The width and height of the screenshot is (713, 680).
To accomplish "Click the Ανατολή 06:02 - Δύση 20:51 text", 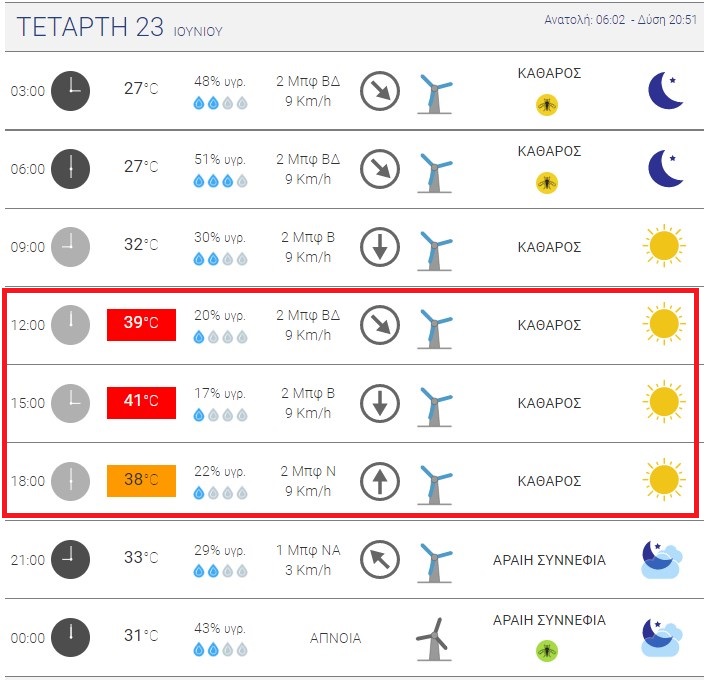I will [x=621, y=20].
